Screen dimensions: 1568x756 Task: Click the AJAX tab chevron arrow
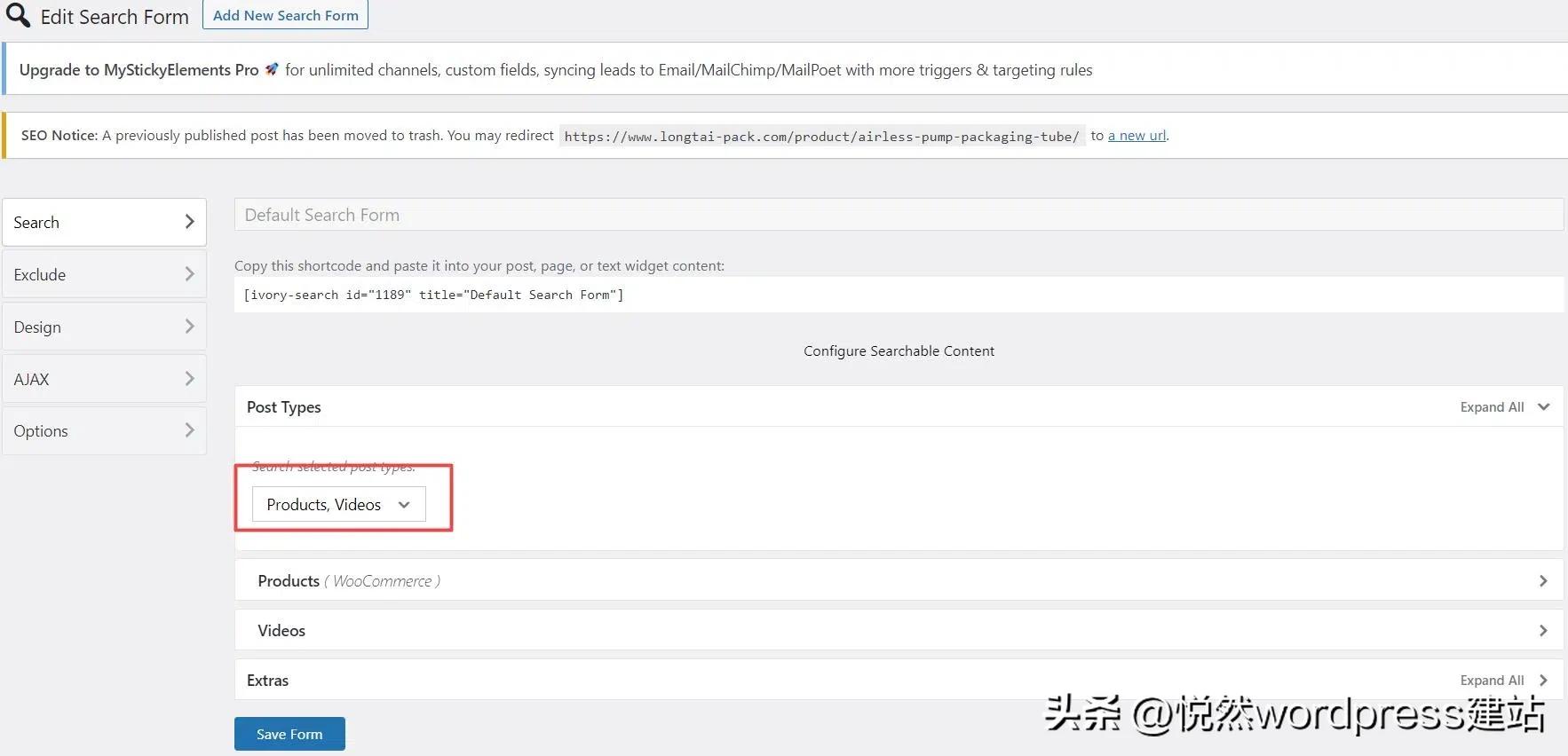click(189, 379)
